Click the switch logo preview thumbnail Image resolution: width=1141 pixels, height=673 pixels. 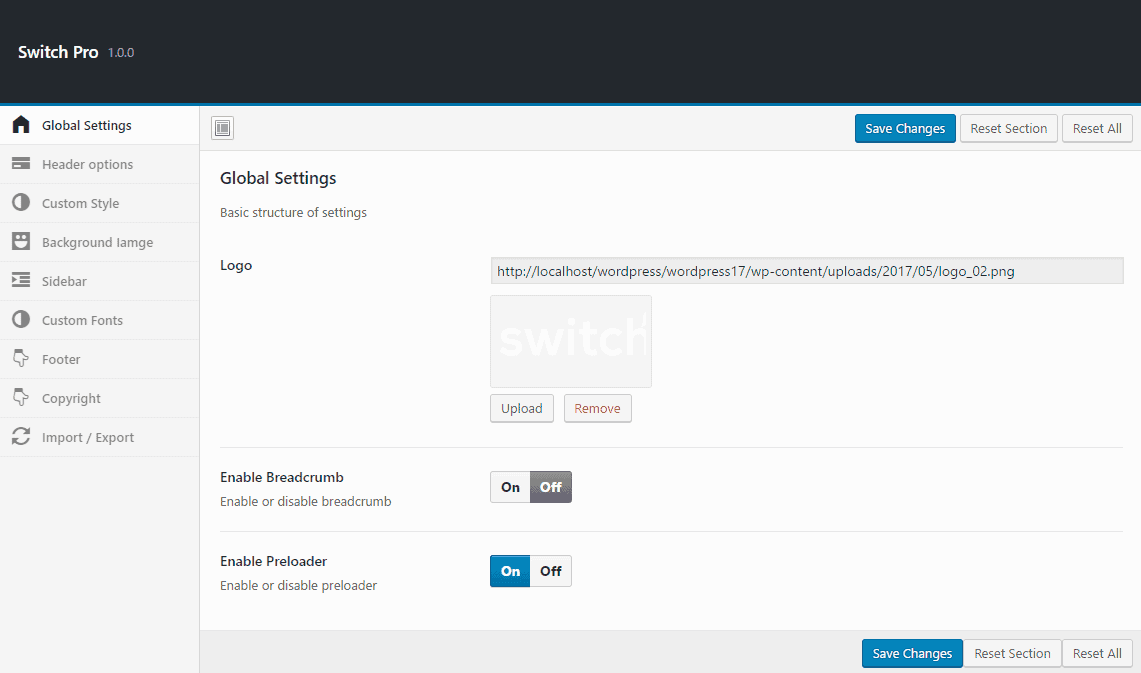point(570,341)
